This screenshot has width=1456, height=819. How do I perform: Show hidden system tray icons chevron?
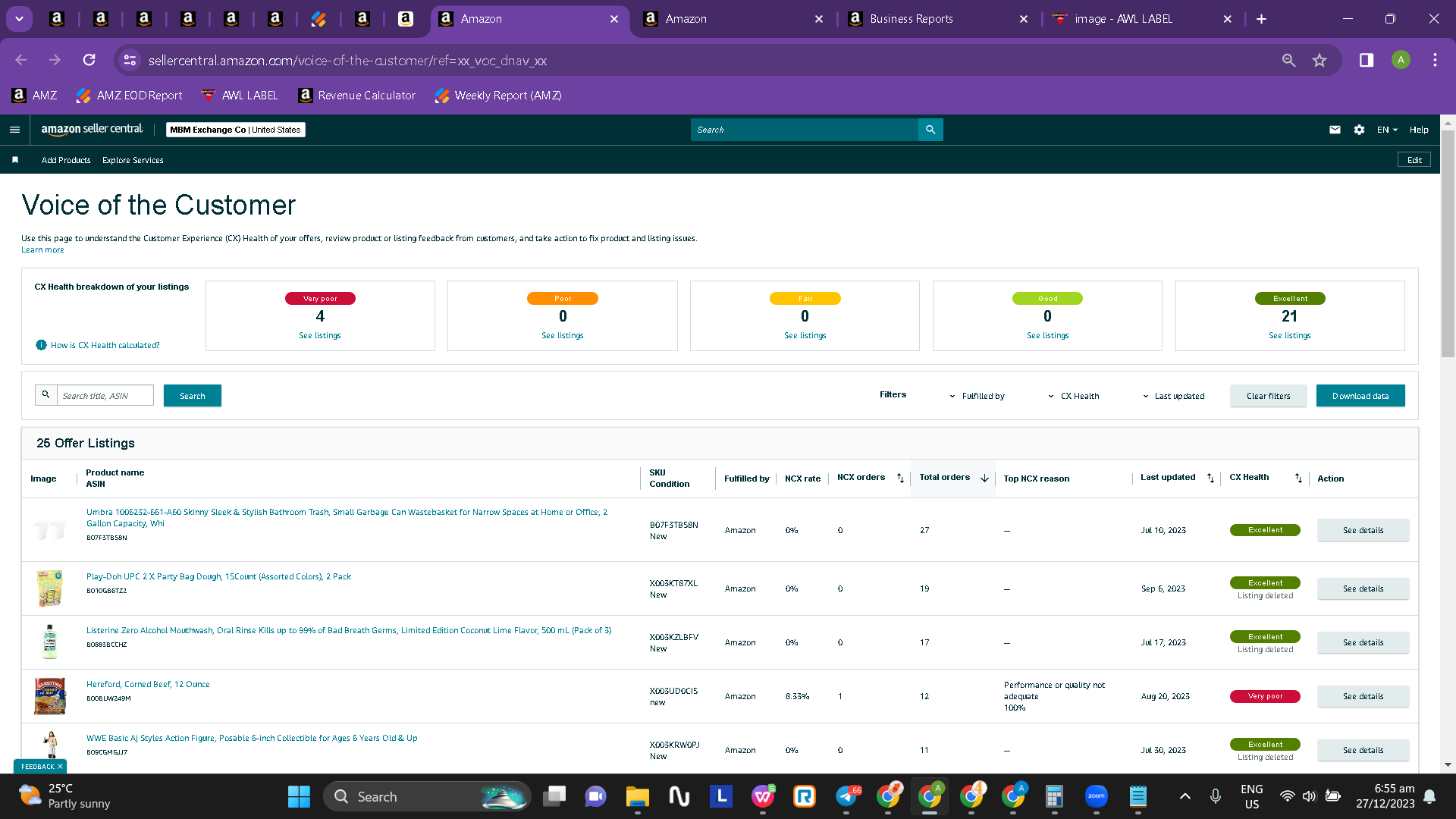tap(1185, 796)
